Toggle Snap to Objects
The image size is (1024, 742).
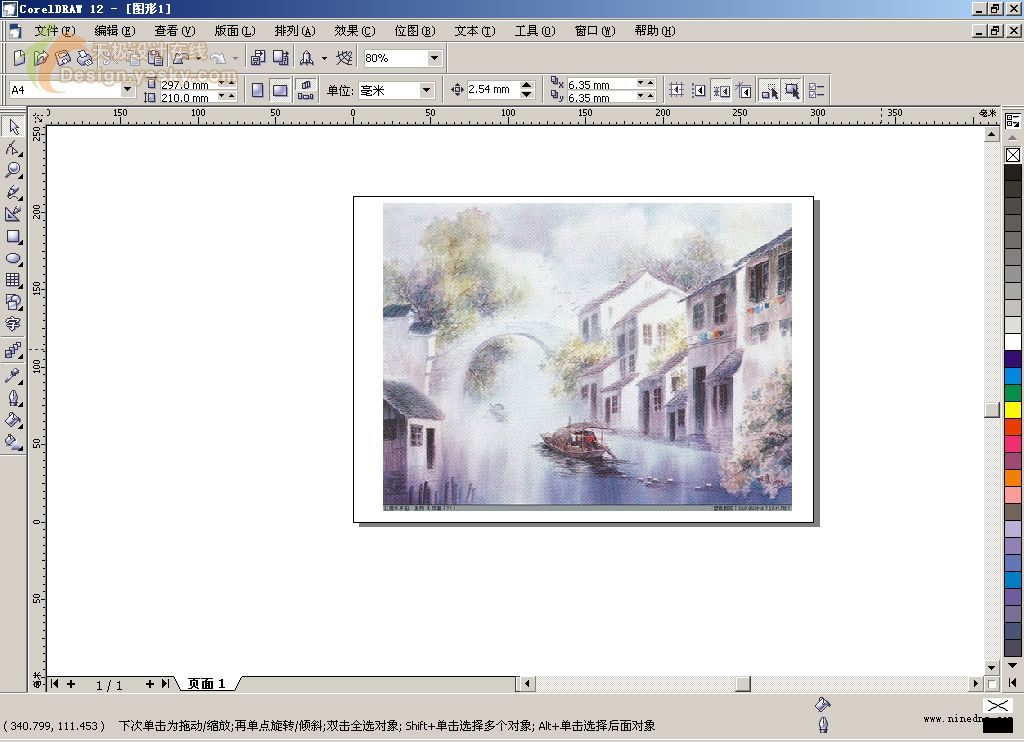tap(721, 90)
